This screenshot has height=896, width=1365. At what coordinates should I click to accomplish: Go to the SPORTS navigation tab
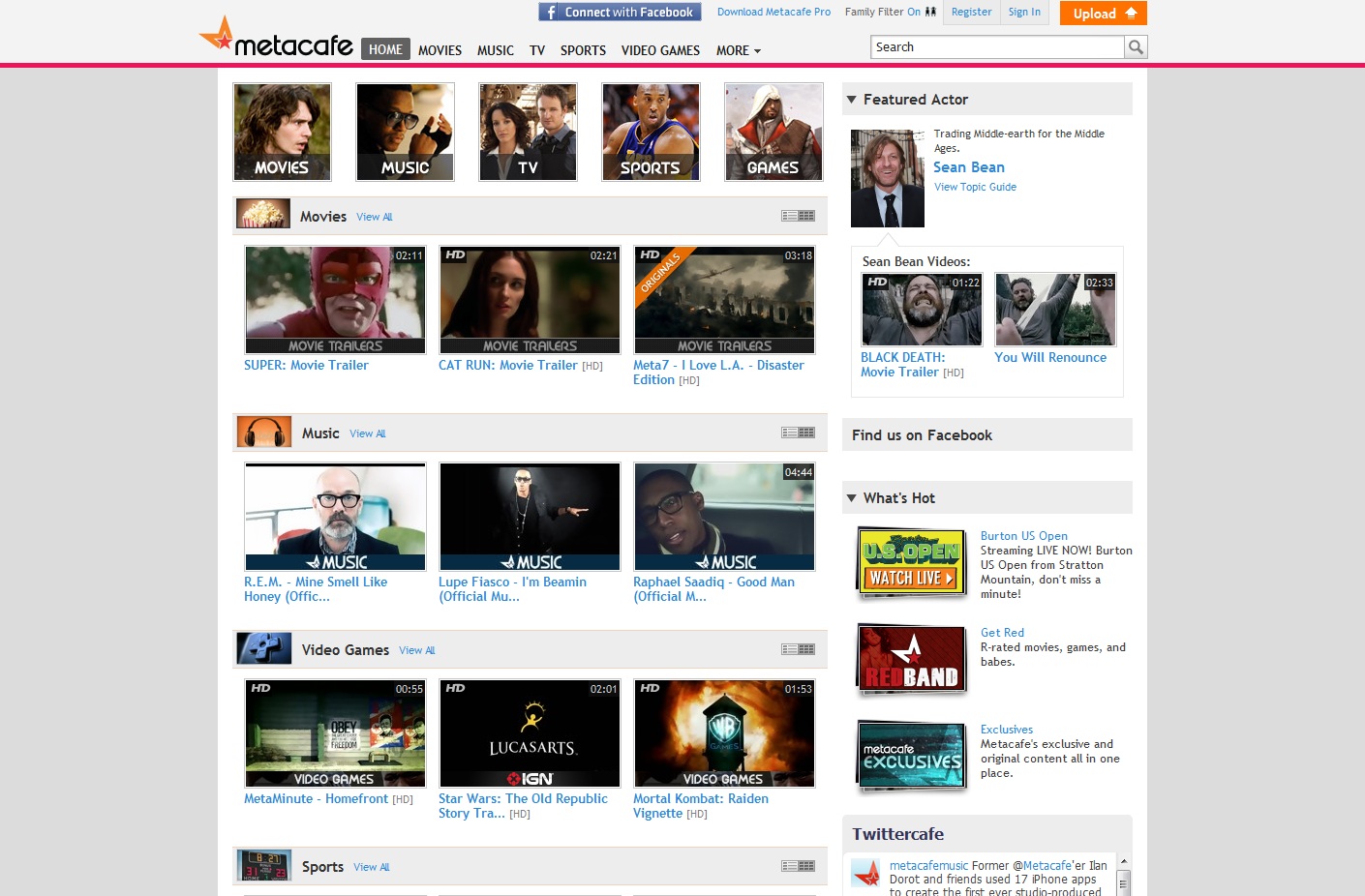pos(583,50)
